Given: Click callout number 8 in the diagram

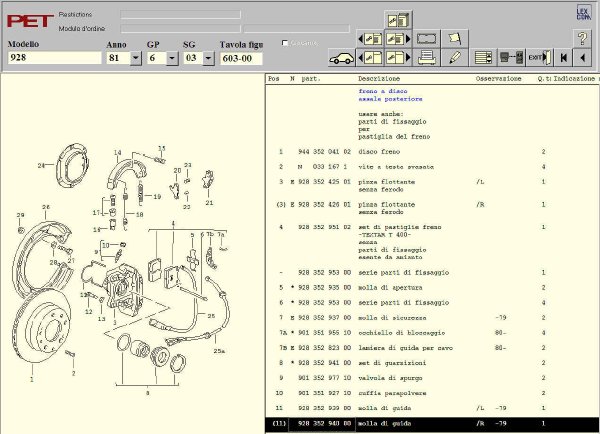Looking at the screenshot, I should coord(148,392).
